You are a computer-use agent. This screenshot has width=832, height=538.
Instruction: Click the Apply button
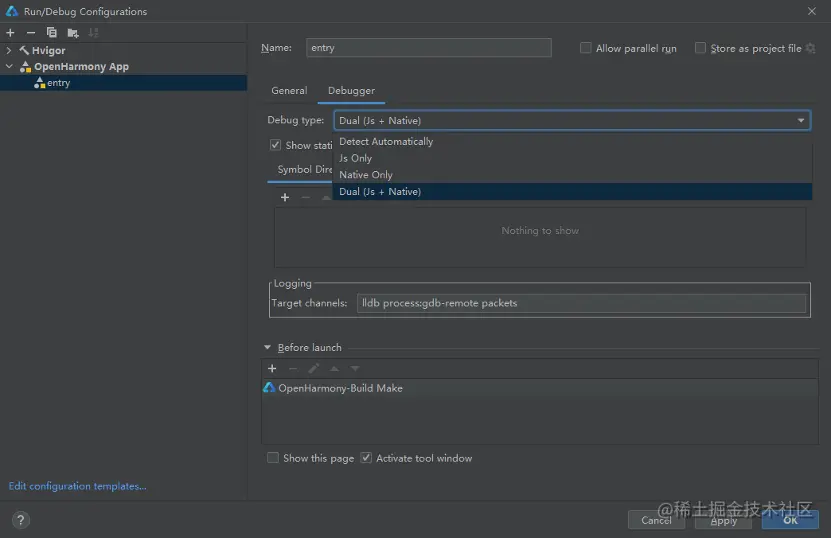724,520
